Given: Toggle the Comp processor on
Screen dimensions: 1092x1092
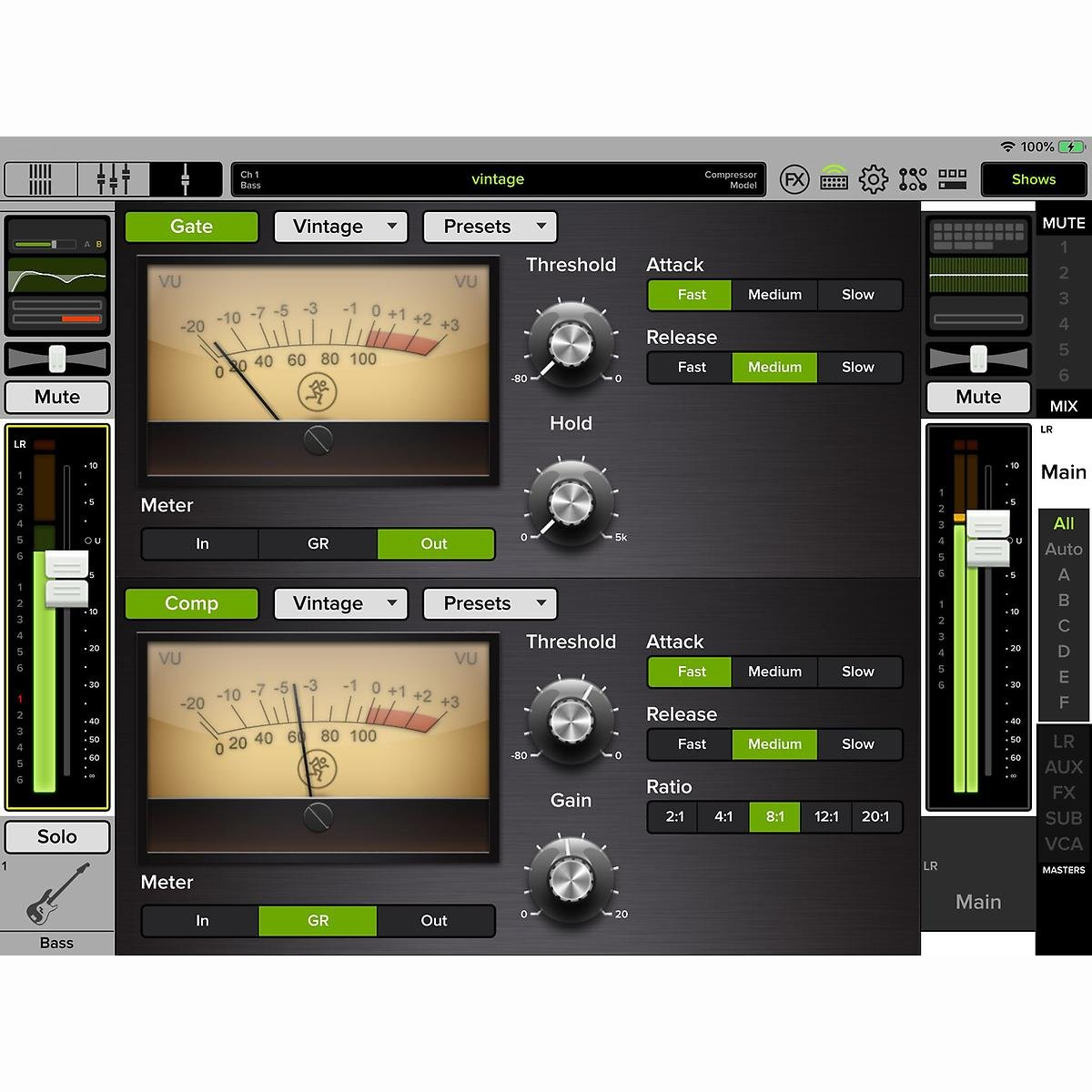Looking at the screenshot, I should 191,603.
